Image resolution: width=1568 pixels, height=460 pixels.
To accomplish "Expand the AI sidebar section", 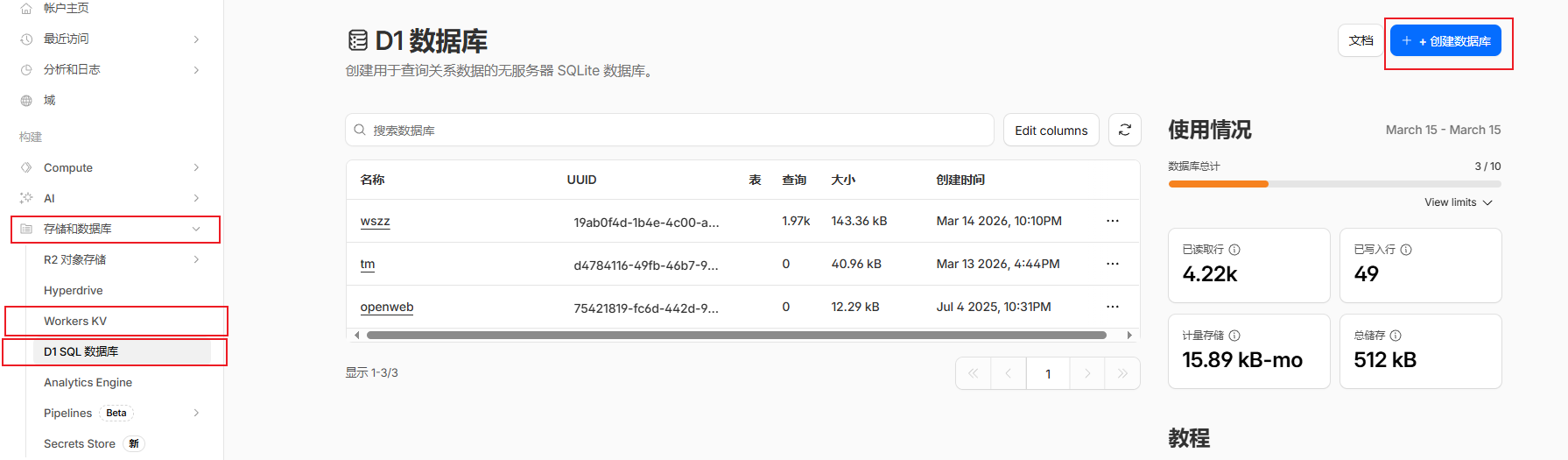I will click(111, 198).
